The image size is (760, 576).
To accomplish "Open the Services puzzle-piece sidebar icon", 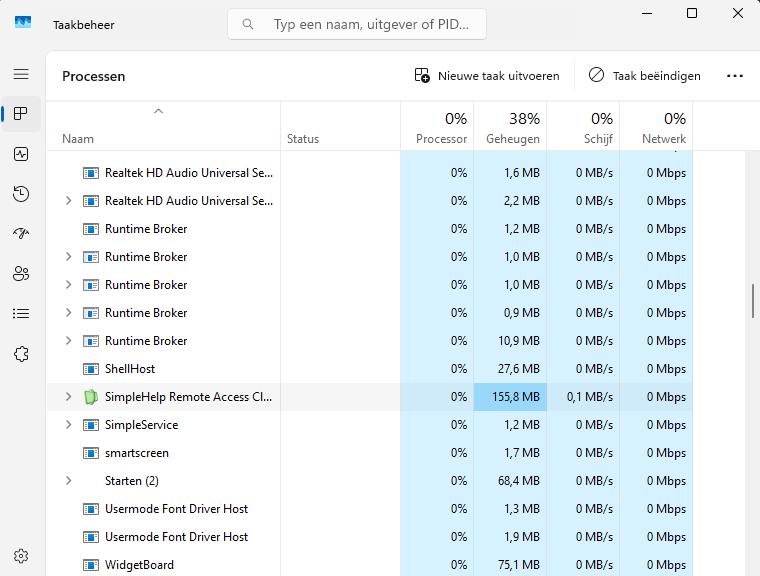I will click(x=21, y=354).
